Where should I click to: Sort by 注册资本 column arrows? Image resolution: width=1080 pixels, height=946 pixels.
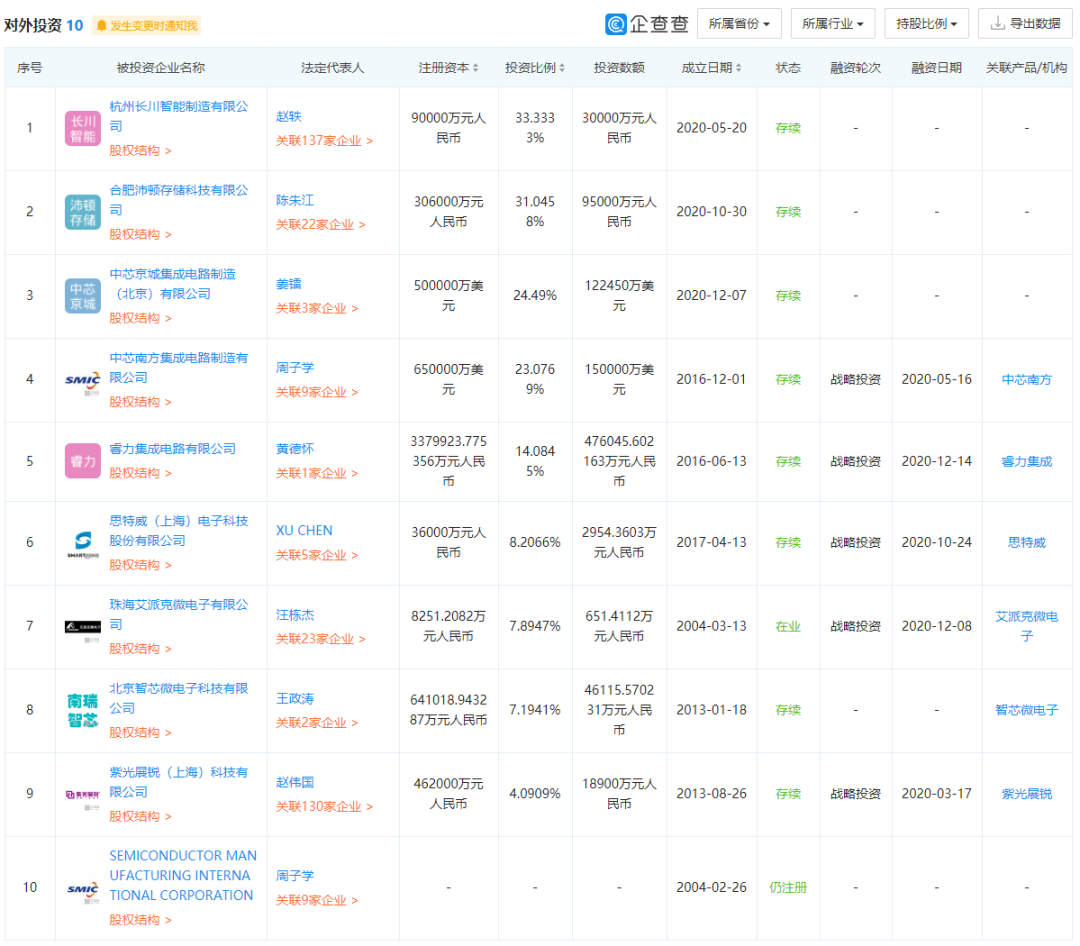pos(475,68)
